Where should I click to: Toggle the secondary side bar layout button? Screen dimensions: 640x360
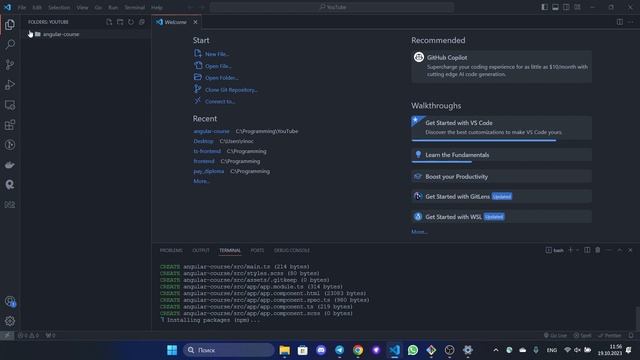tap(566, 7)
